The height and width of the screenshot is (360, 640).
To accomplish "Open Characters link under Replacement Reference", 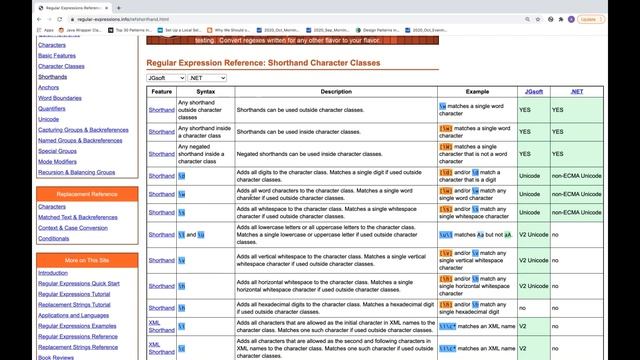I will 52,207.
